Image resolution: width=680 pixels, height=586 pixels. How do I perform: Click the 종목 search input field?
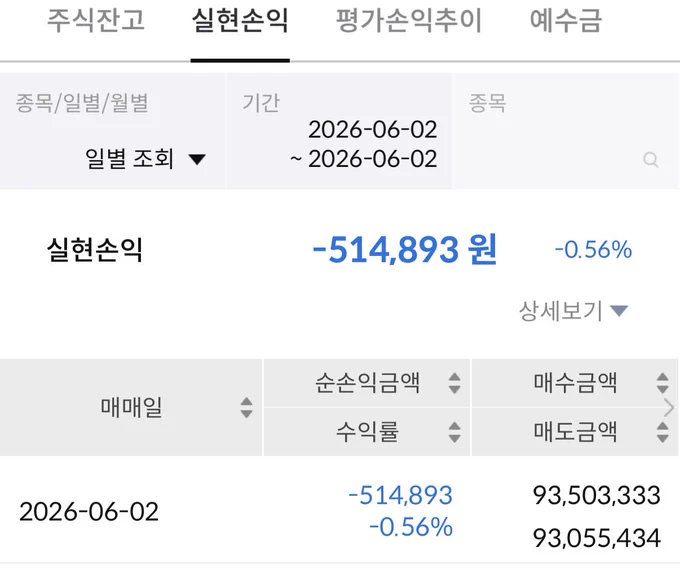click(x=566, y=131)
